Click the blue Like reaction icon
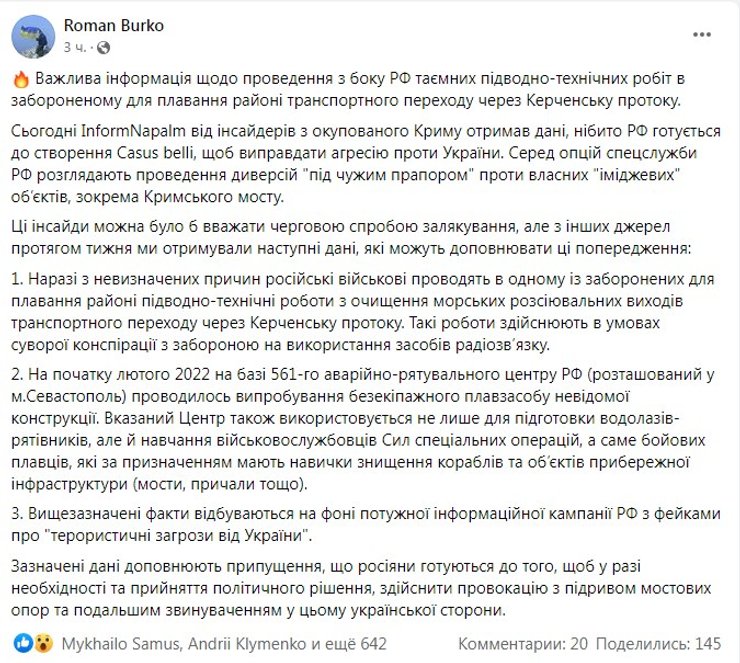Image resolution: width=740 pixels, height=663 pixels. click(x=23, y=640)
